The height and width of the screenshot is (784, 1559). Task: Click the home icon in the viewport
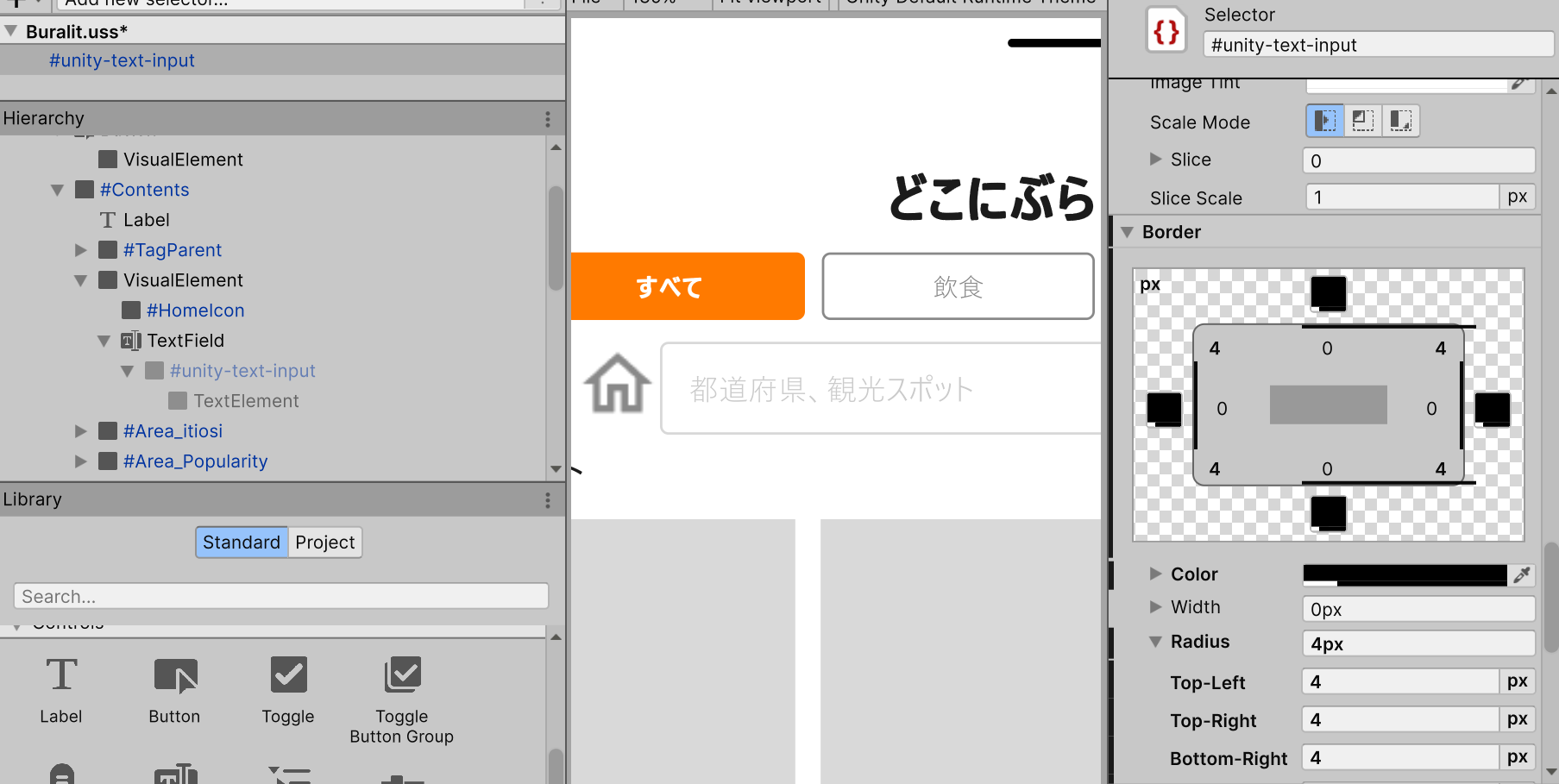pyautogui.click(x=617, y=384)
